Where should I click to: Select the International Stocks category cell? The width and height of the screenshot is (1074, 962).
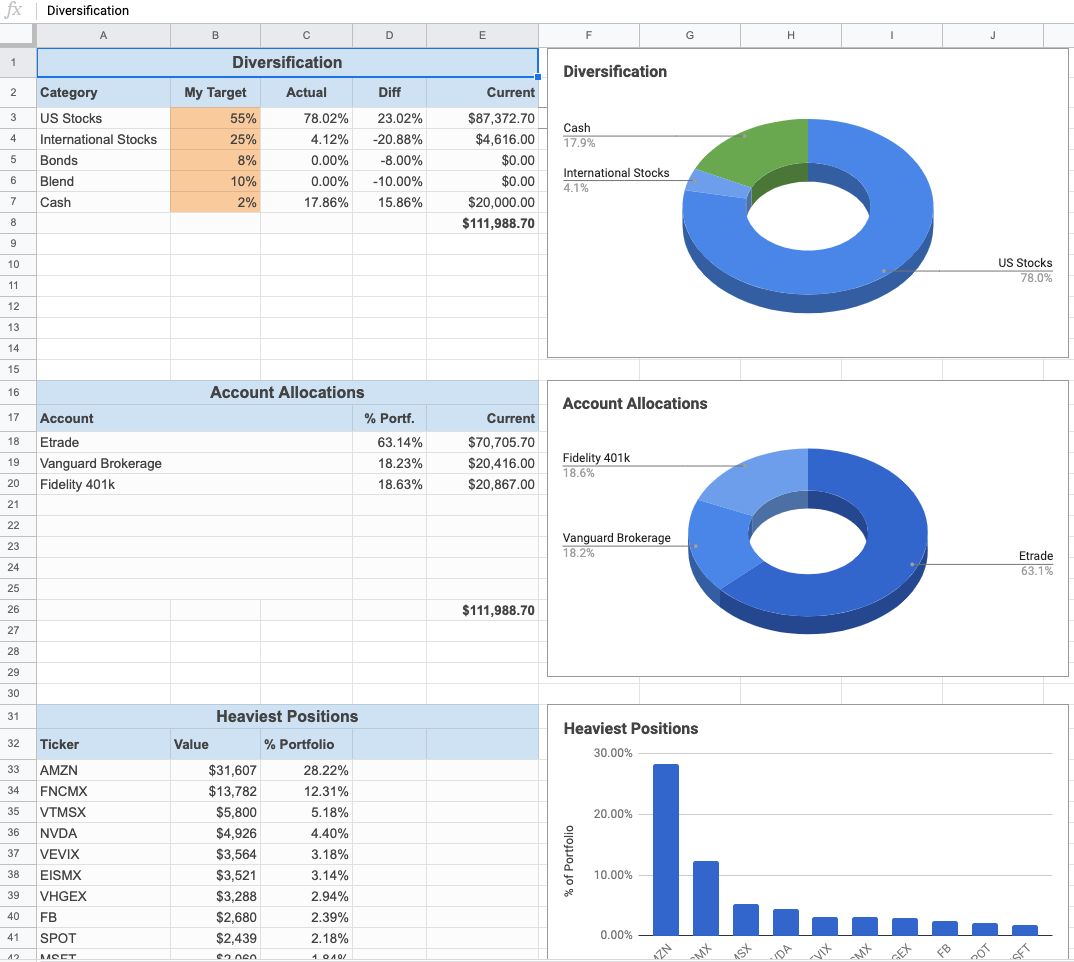coord(103,139)
